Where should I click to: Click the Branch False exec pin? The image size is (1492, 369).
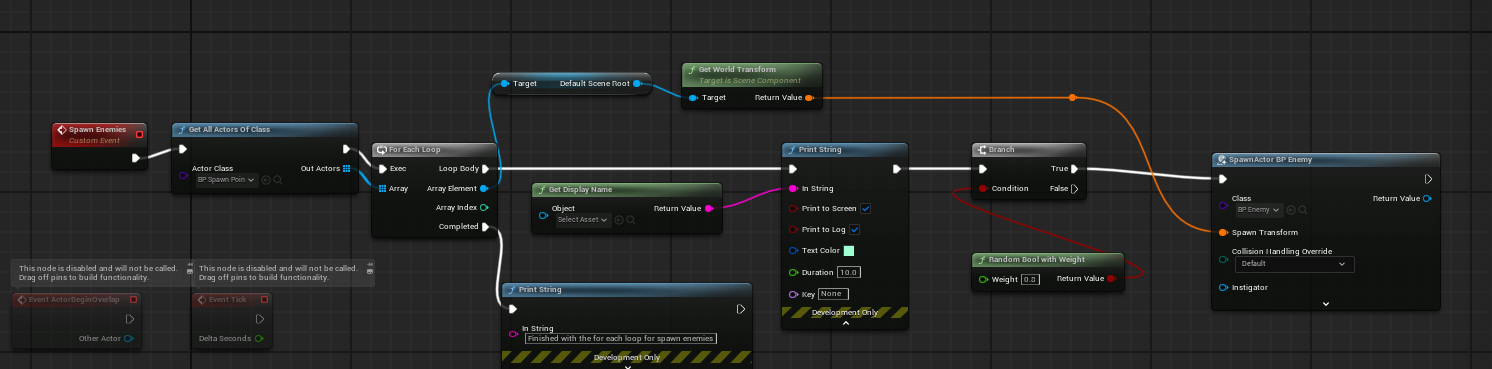(x=1075, y=188)
